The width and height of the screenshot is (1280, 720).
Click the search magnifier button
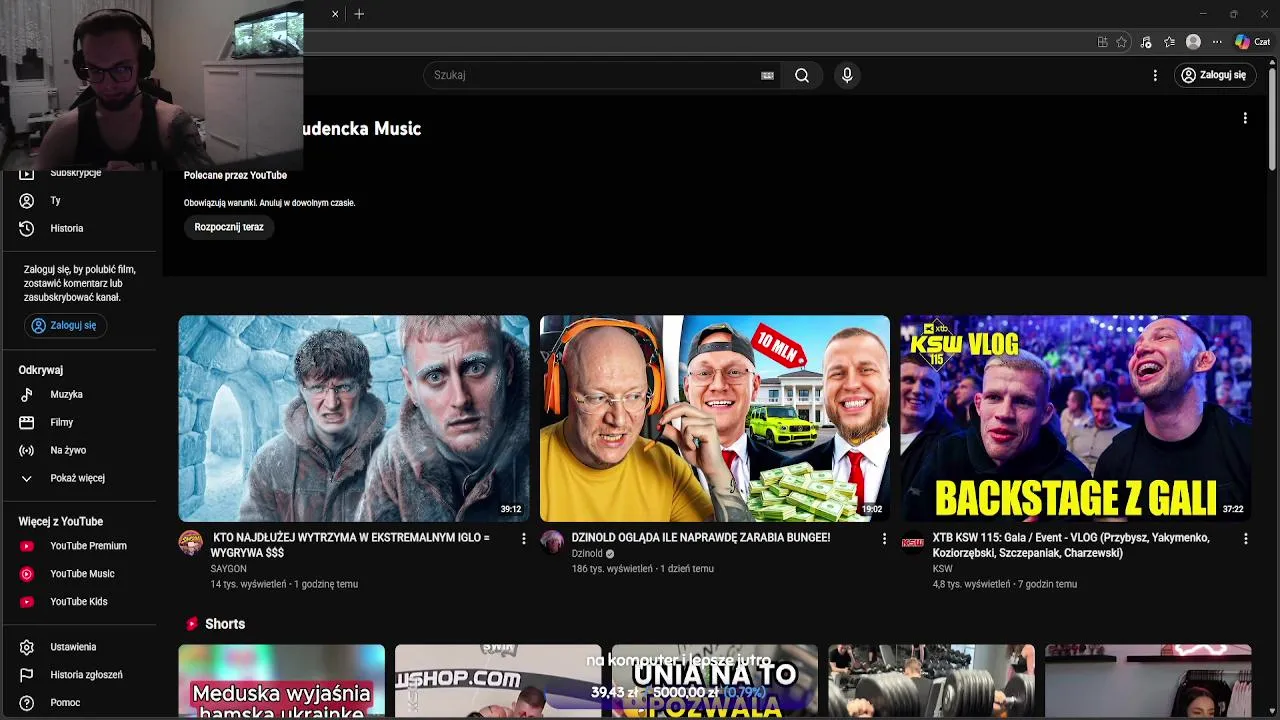(802, 75)
